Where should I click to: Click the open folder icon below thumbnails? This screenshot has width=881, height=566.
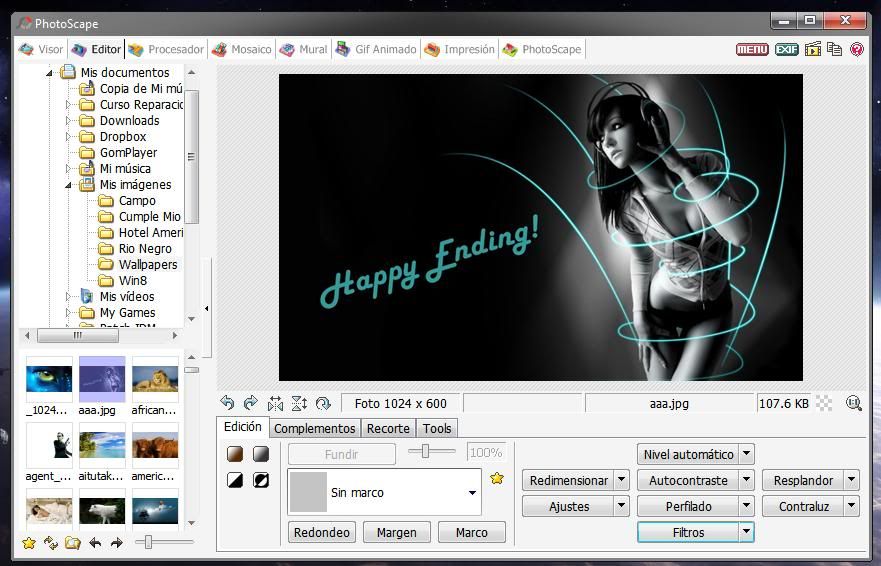tap(72, 543)
